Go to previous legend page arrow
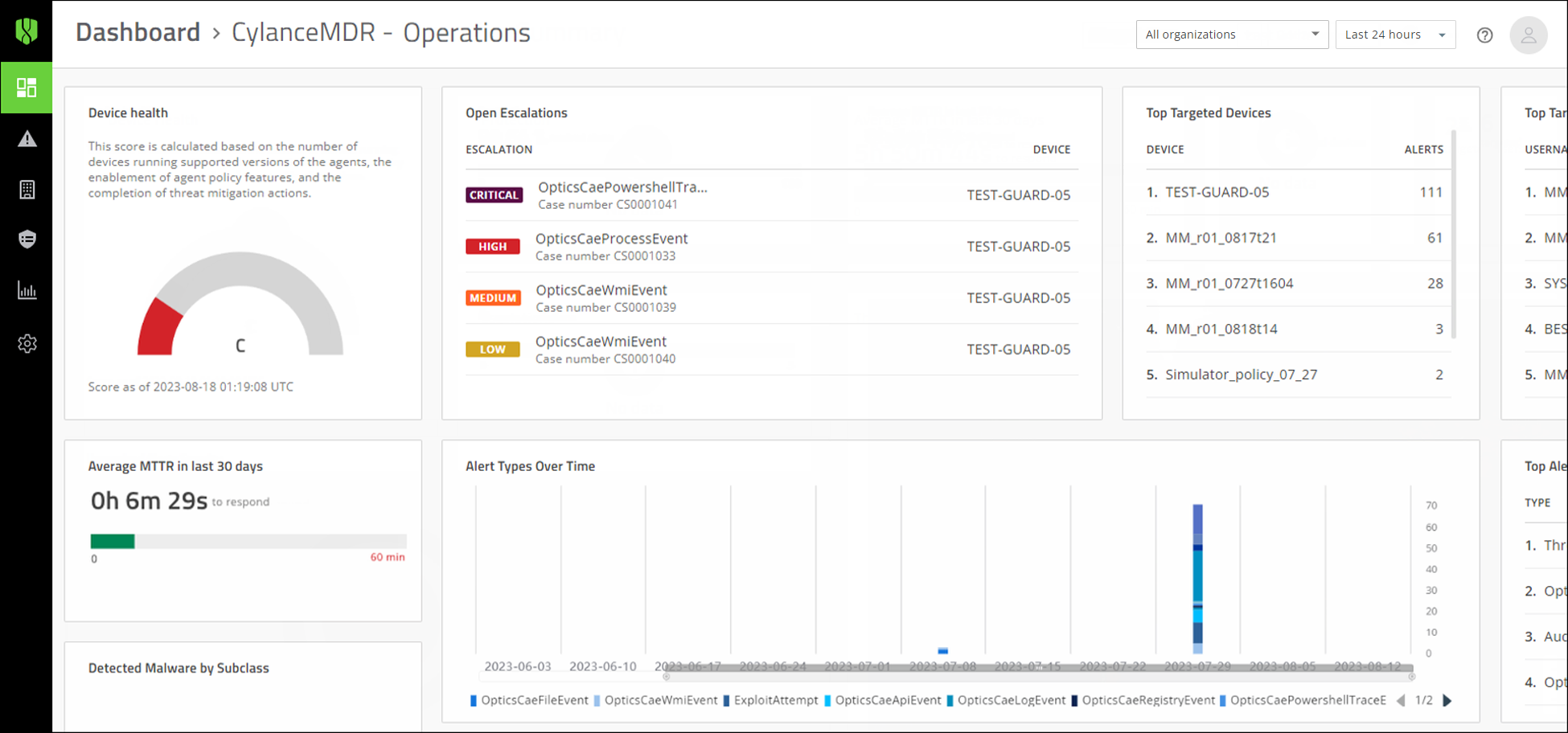Screen dimensions: 1568x733 point(1401,701)
